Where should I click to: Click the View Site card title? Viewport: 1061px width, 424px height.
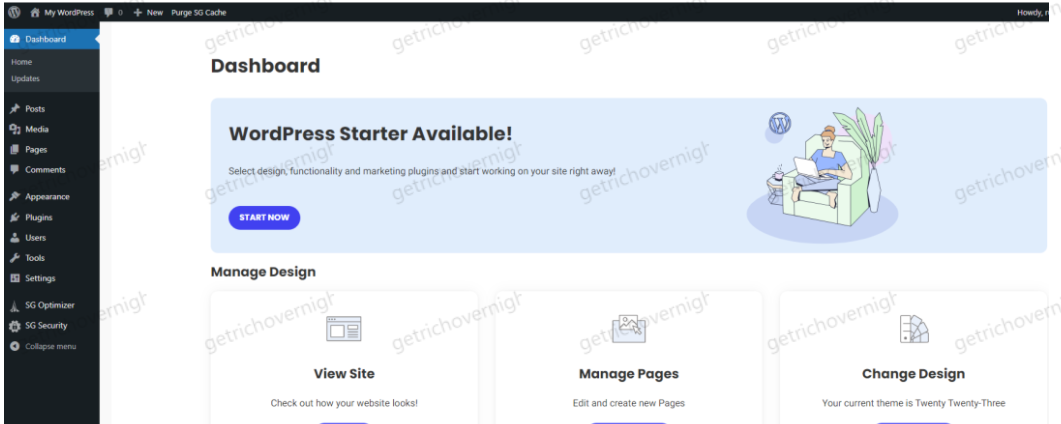point(344,373)
